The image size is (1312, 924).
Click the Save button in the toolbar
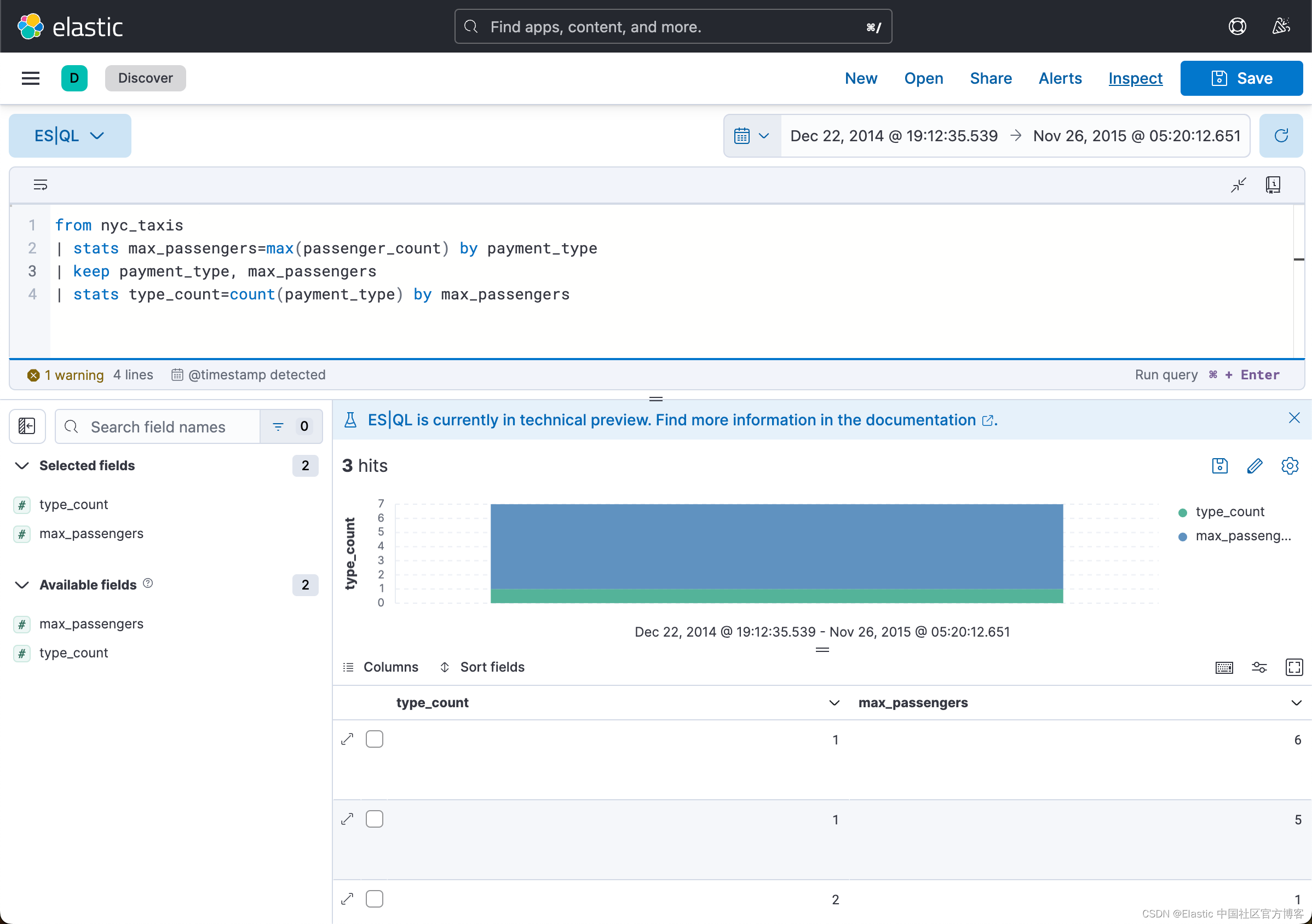1241,78
